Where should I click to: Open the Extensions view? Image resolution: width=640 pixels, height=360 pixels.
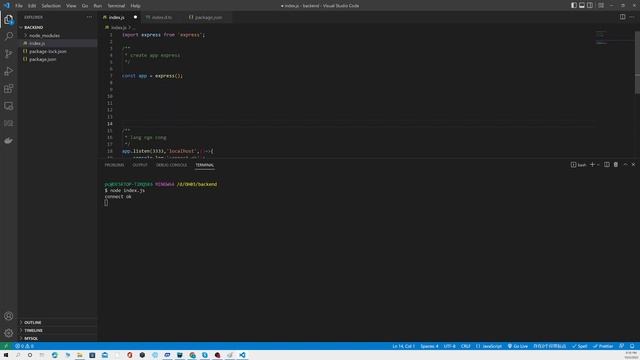(x=9, y=89)
